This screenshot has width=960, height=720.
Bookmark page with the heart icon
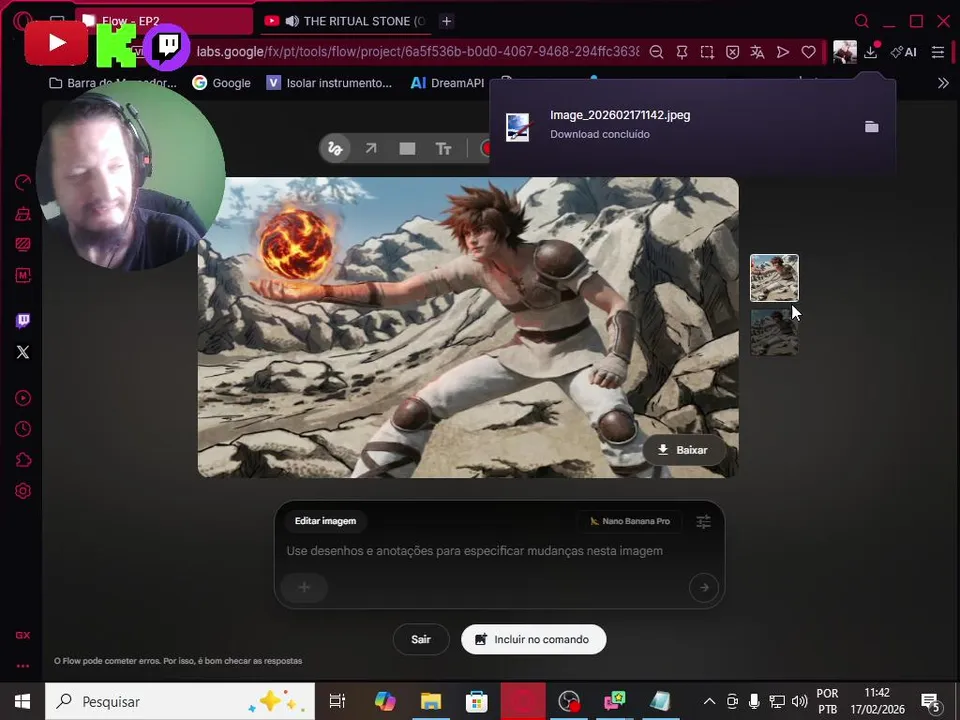point(808,52)
